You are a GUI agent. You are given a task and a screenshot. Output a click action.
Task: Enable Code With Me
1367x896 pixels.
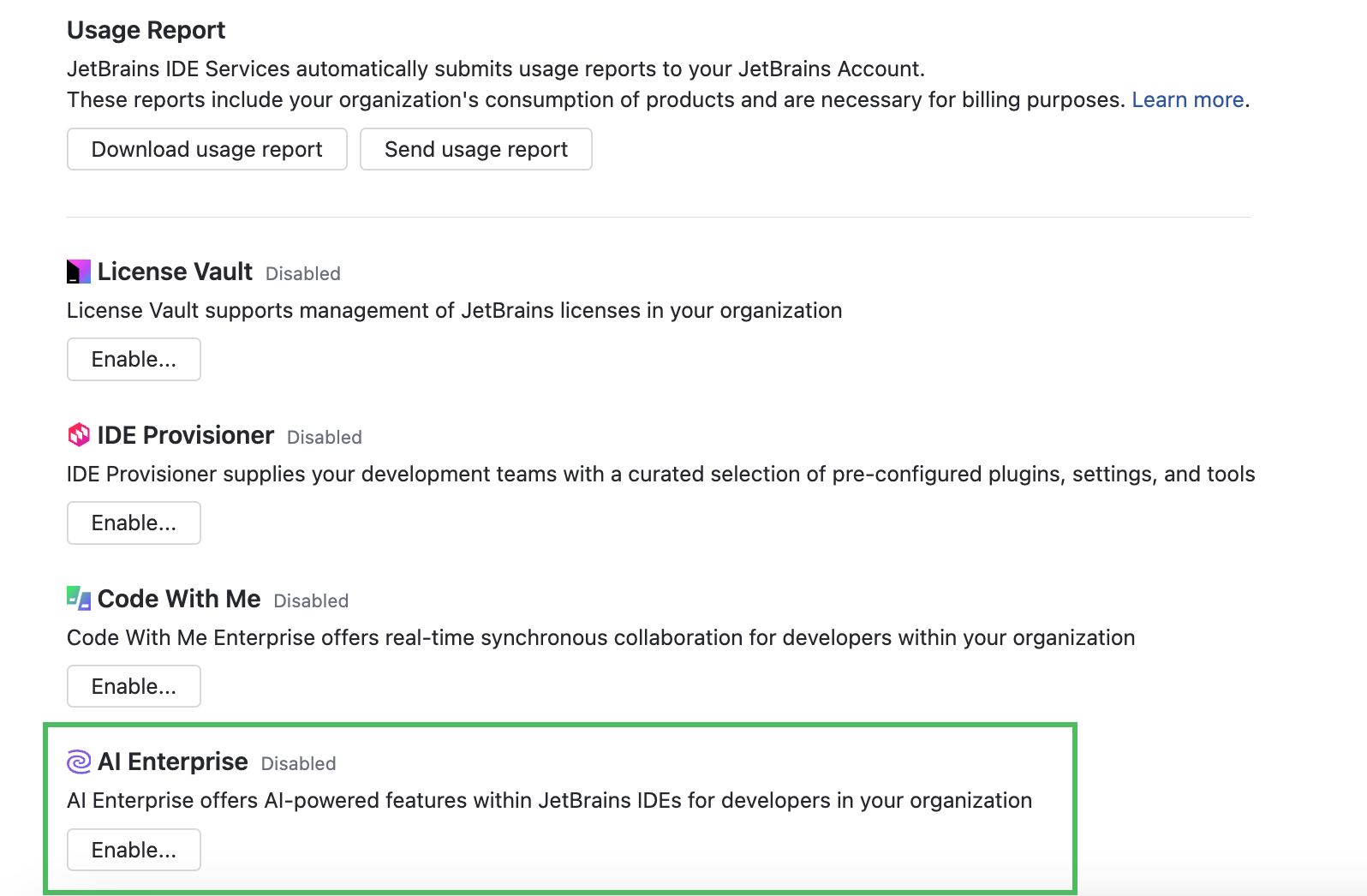pos(133,685)
